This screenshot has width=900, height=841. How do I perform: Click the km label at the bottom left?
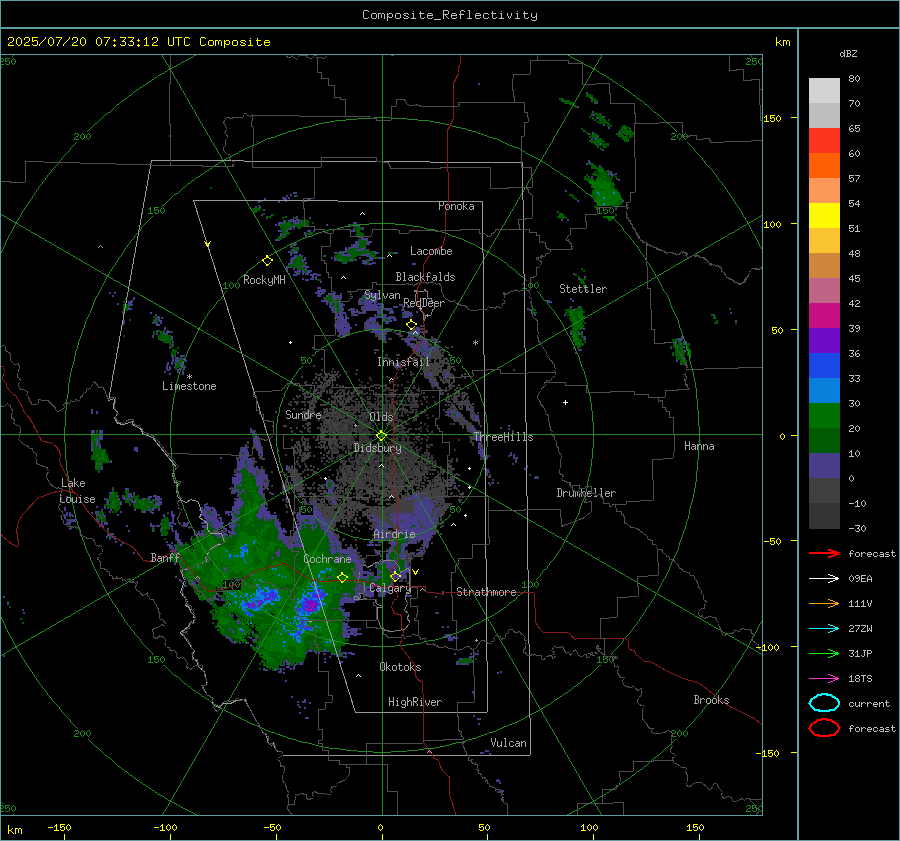tap(14, 830)
